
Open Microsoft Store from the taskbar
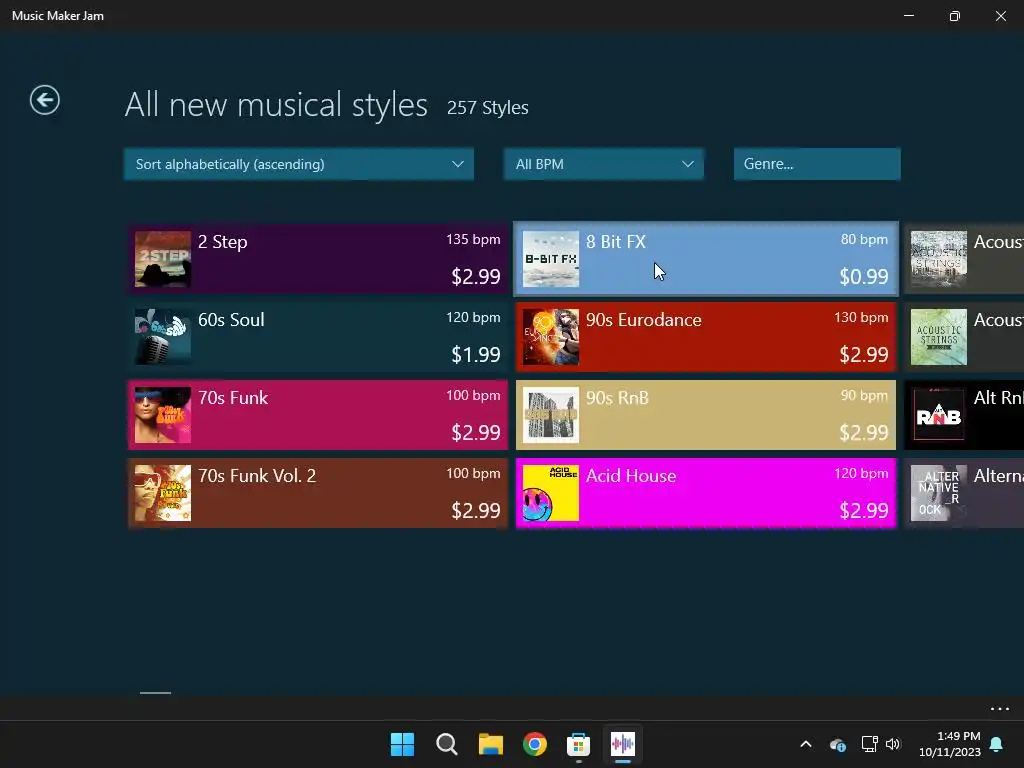579,744
